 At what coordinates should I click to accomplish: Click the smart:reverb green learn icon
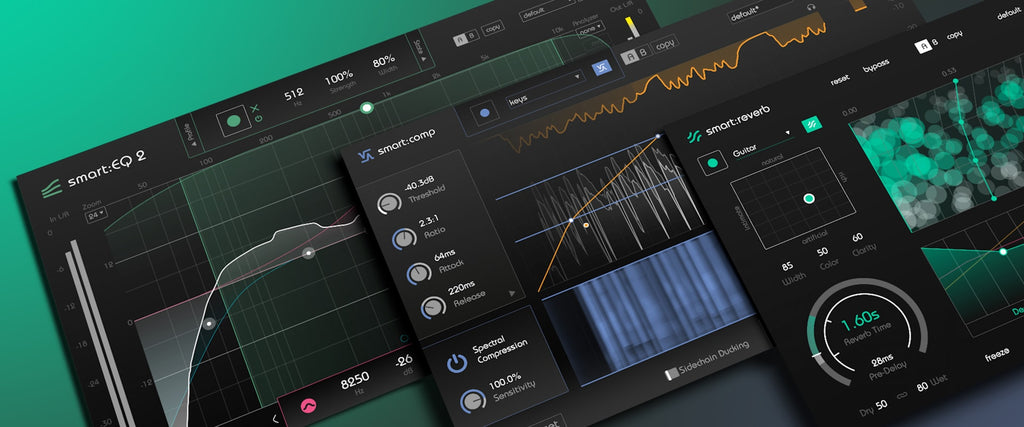(x=812, y=123)
